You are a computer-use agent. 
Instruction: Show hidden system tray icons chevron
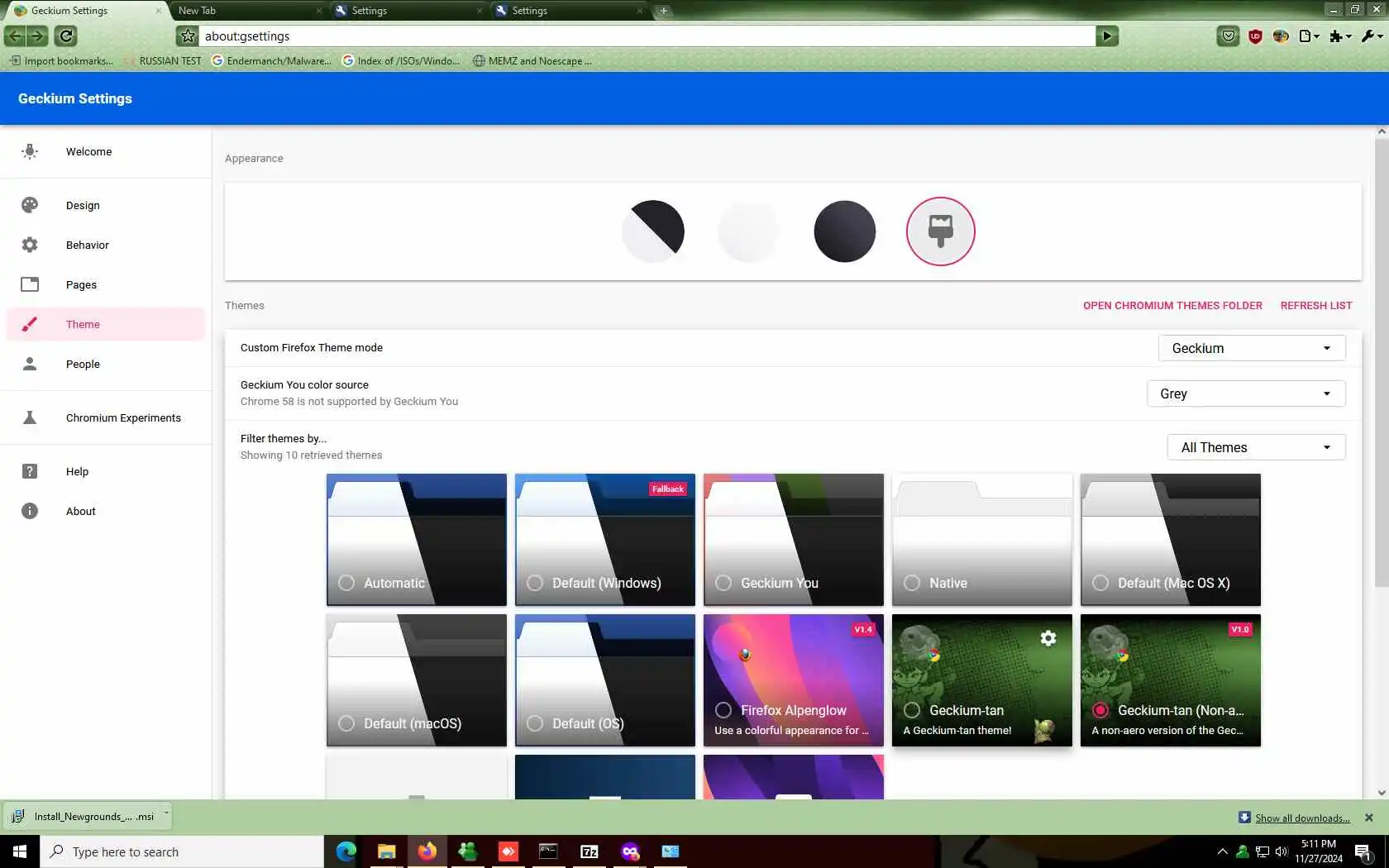[1222, 851]
